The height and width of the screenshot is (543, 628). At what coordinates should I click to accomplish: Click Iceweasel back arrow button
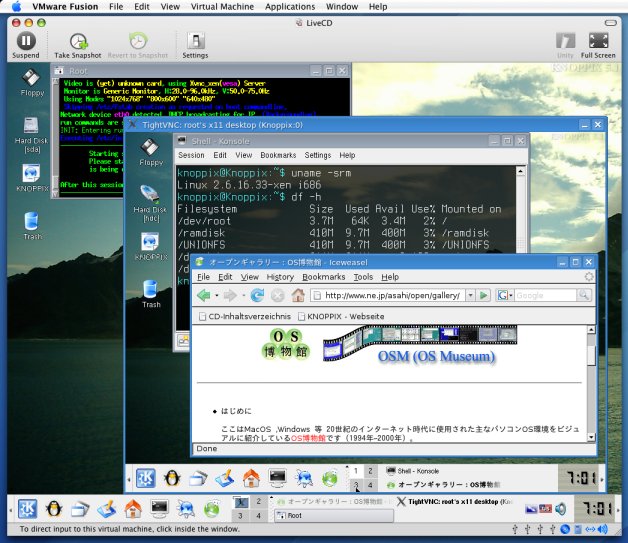point(204,296)
